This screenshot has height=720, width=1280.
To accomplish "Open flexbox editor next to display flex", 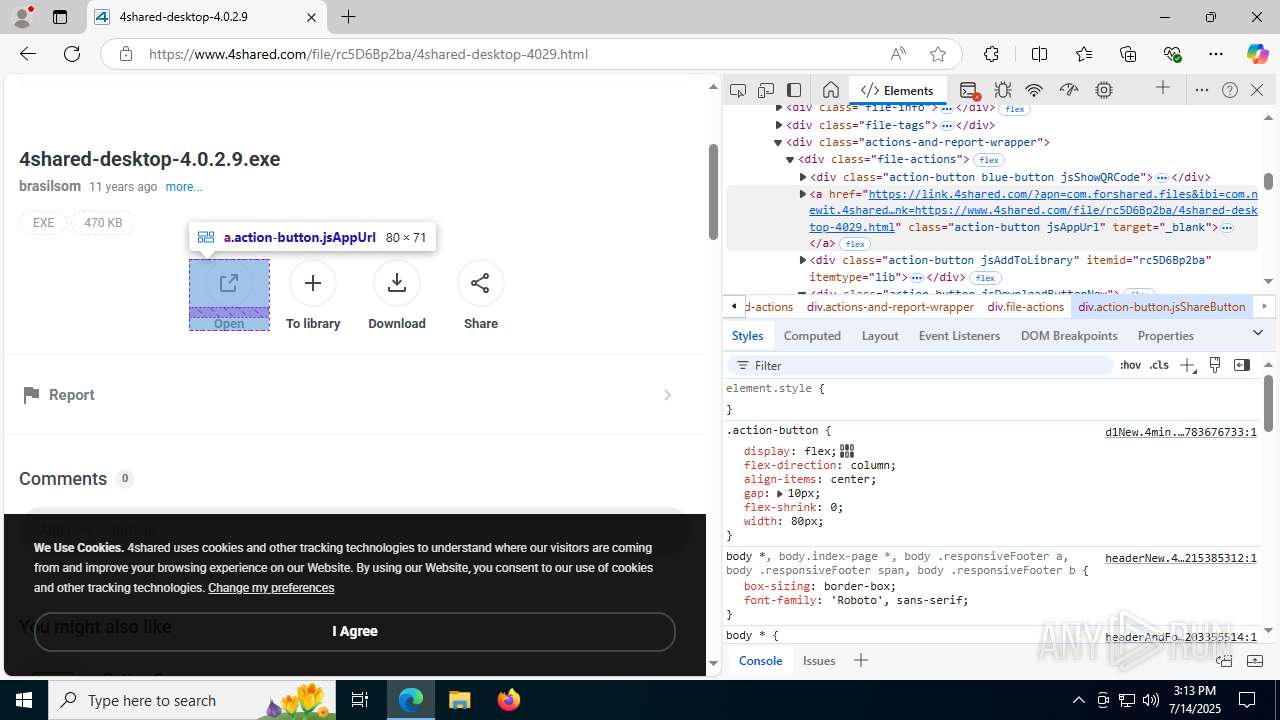I will click(x=847, y=451).
